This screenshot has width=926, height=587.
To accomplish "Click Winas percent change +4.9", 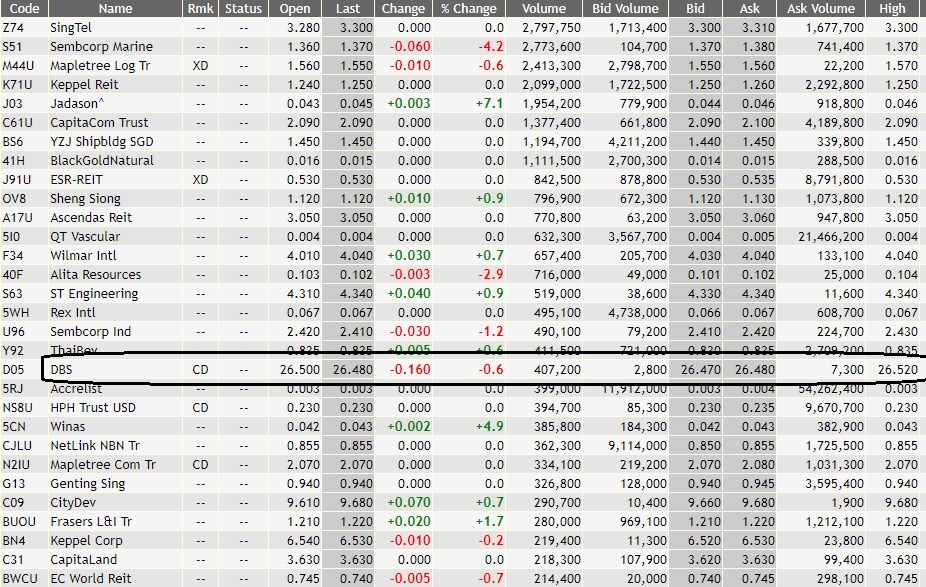I will (490, 427).
